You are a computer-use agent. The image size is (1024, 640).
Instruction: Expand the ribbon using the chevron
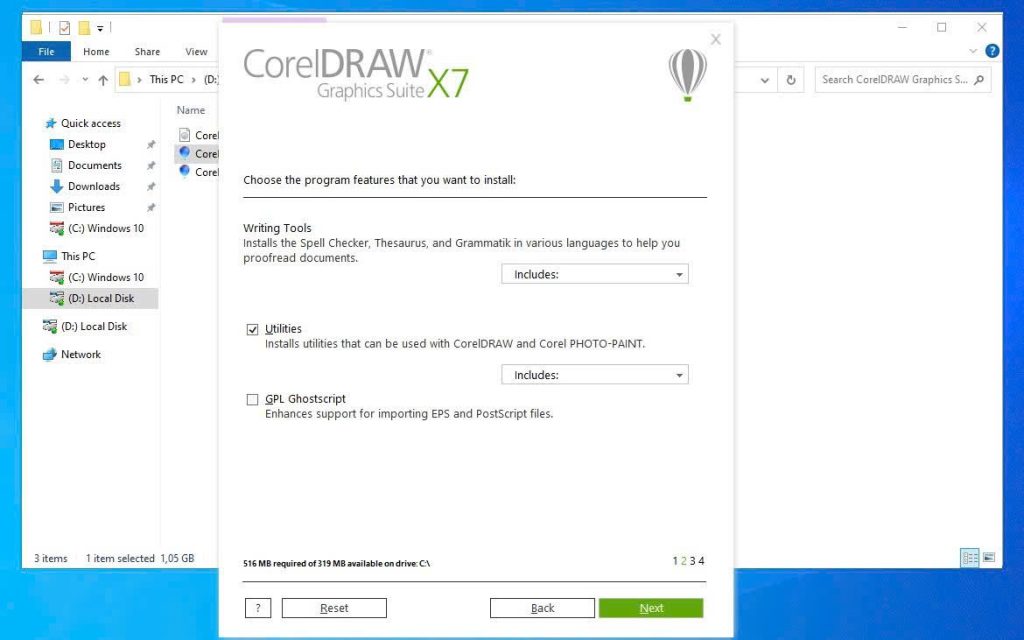tap(974, 51)
